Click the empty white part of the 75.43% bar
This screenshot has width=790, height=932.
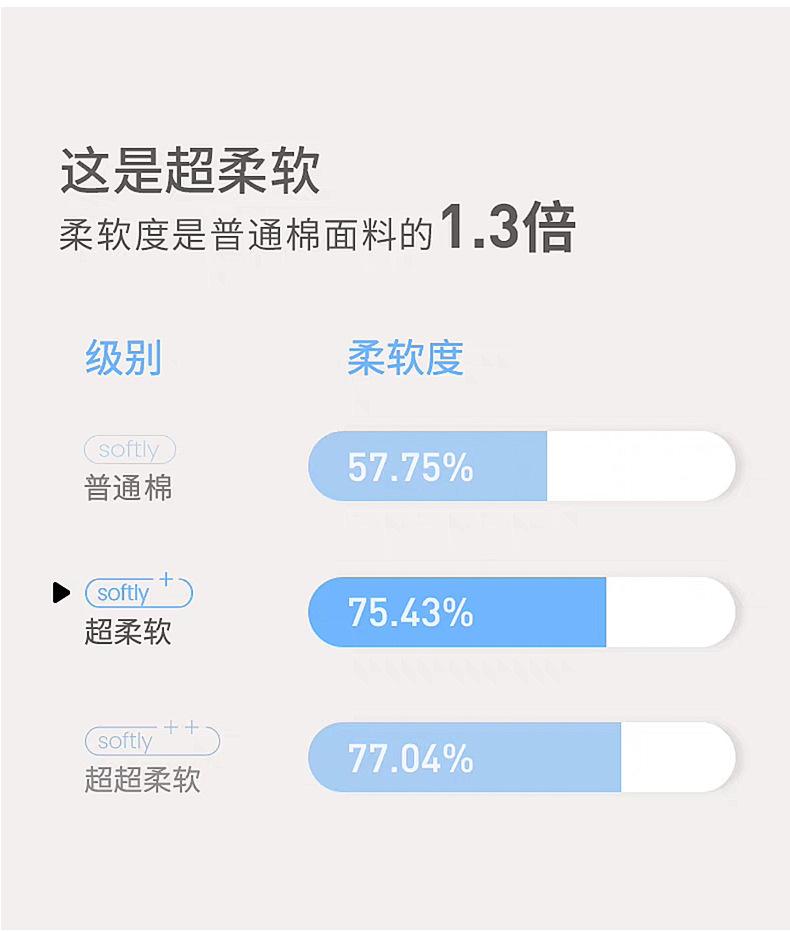(x=668, y=612)
